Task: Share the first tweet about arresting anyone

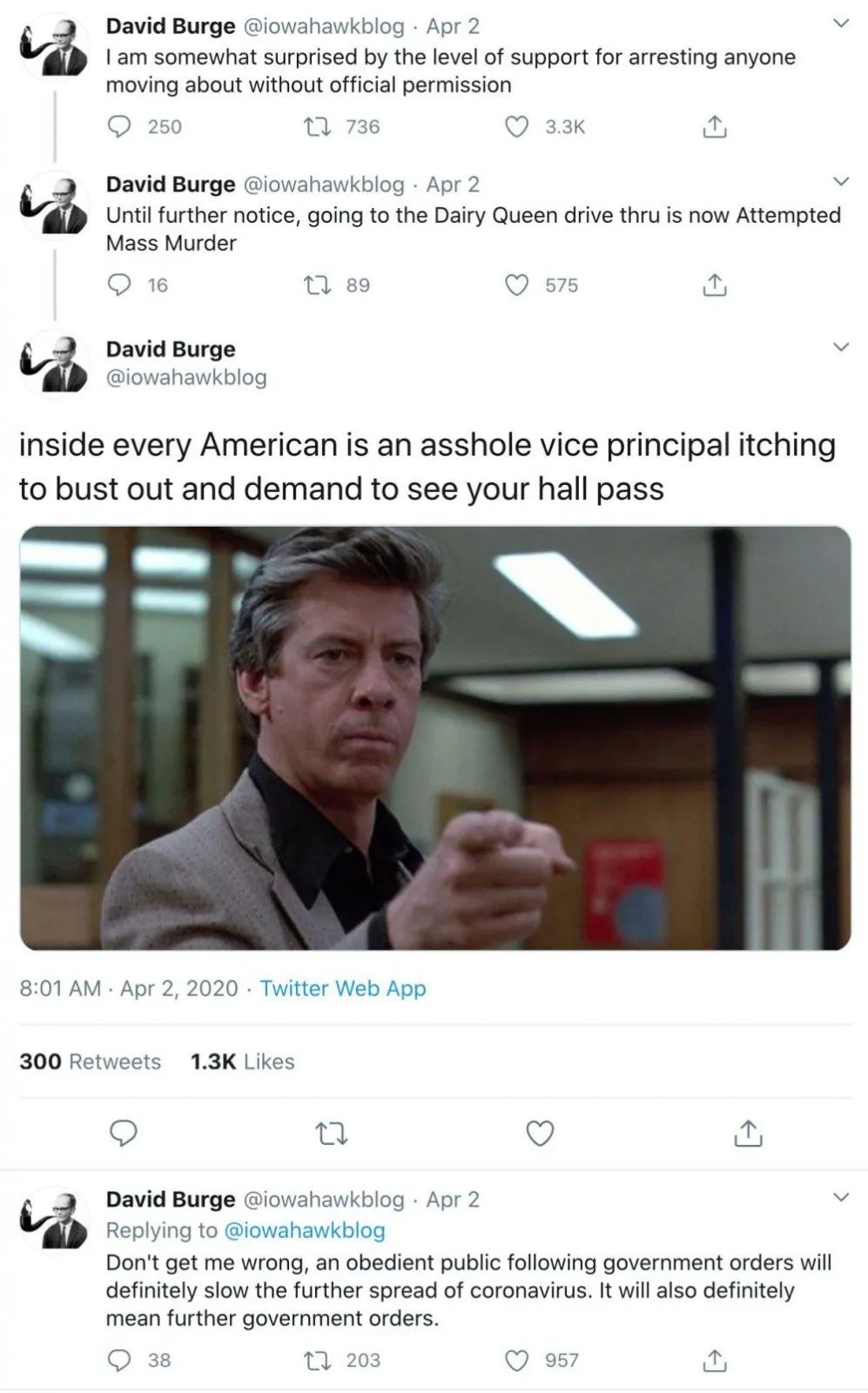Action: pyautogui.click(x=714, y=127)
